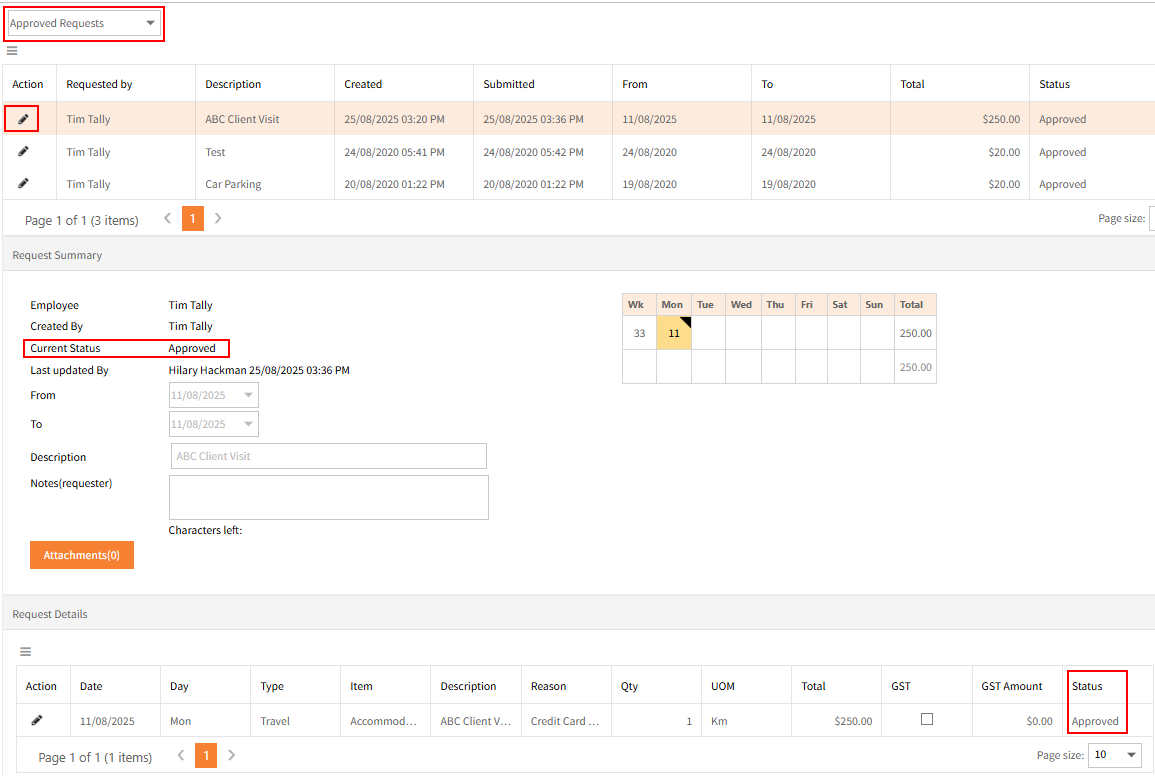Sort Request Details by Type column

pyautogui.click(x=272, y=686)
